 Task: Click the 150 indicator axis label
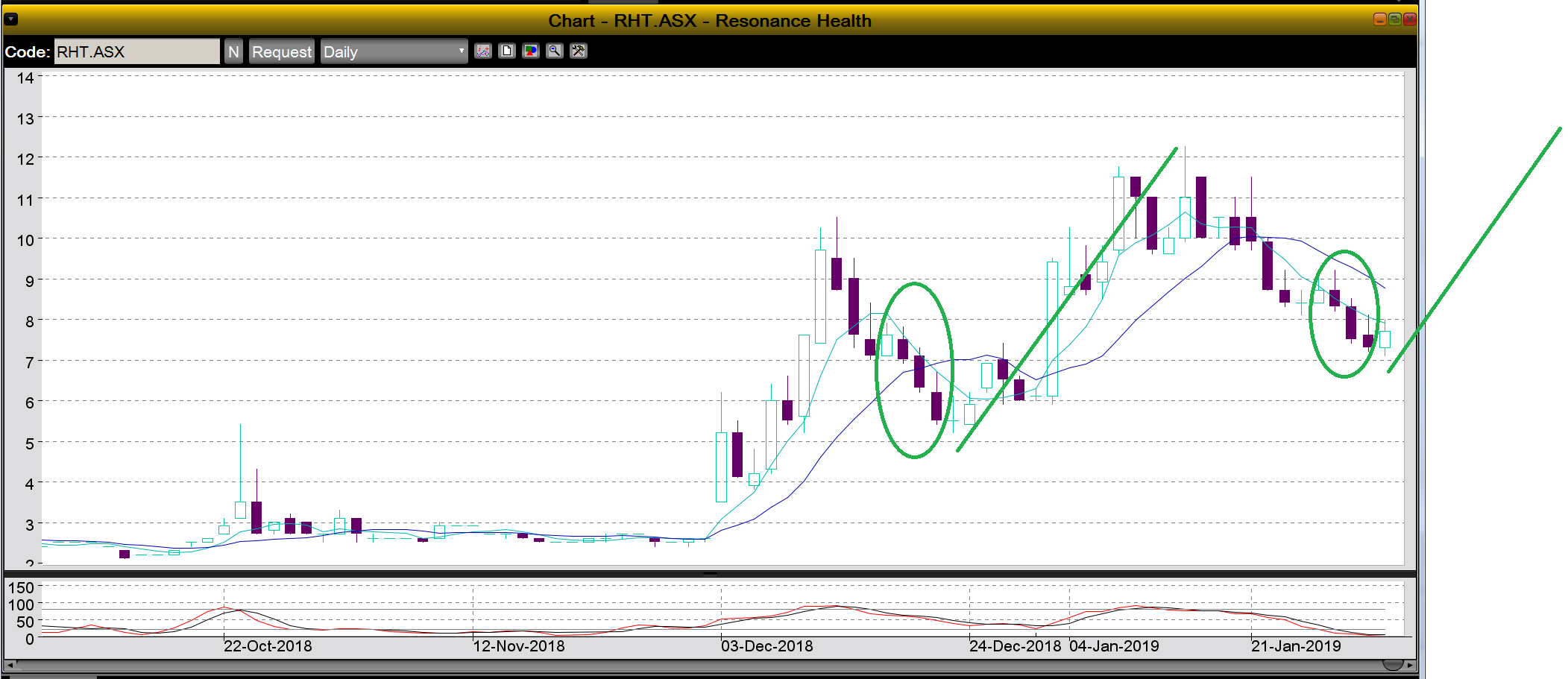pyautogui.click(x=21, y=588)
